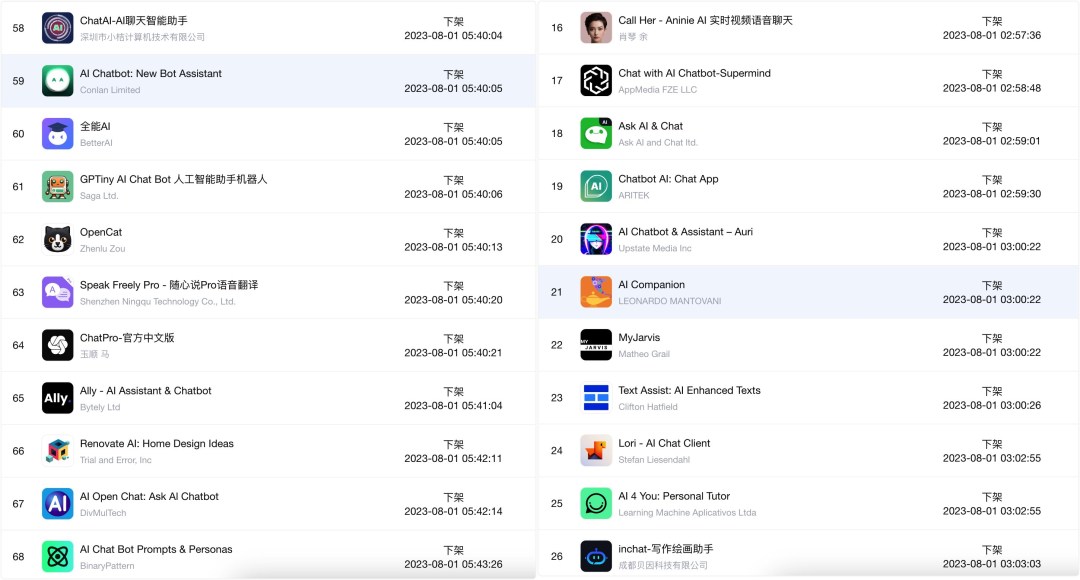Select the AI Companion app icon
The width and height of the screenshot is (1080, 580).
point(596,292)
